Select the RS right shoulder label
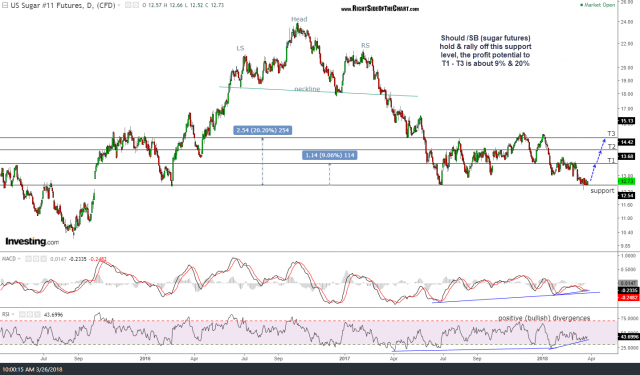The width and height of the screenshot is (640, 375). (x=365, y=46)
